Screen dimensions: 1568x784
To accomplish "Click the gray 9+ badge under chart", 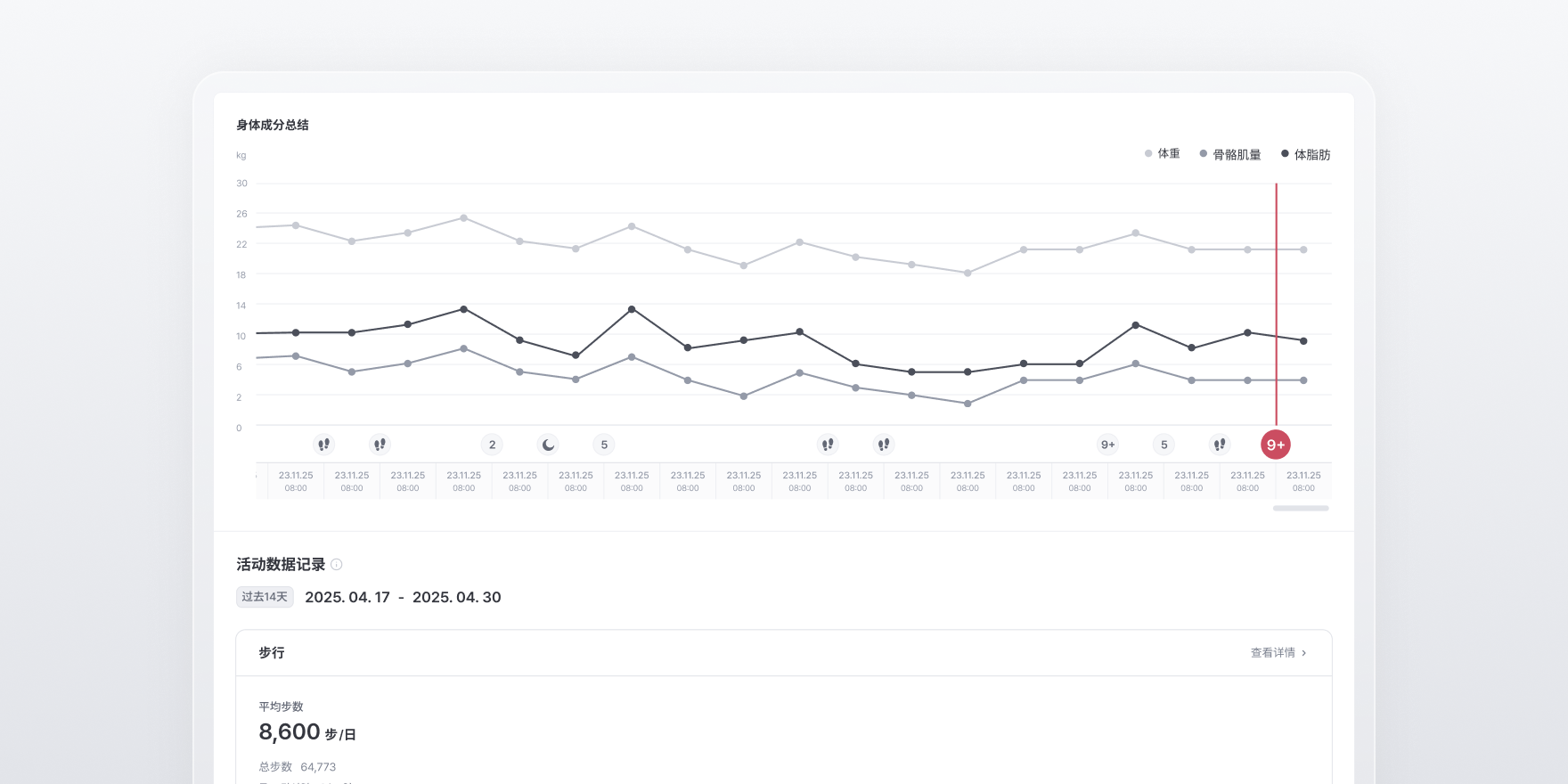I will click(x=1107, y=445).
